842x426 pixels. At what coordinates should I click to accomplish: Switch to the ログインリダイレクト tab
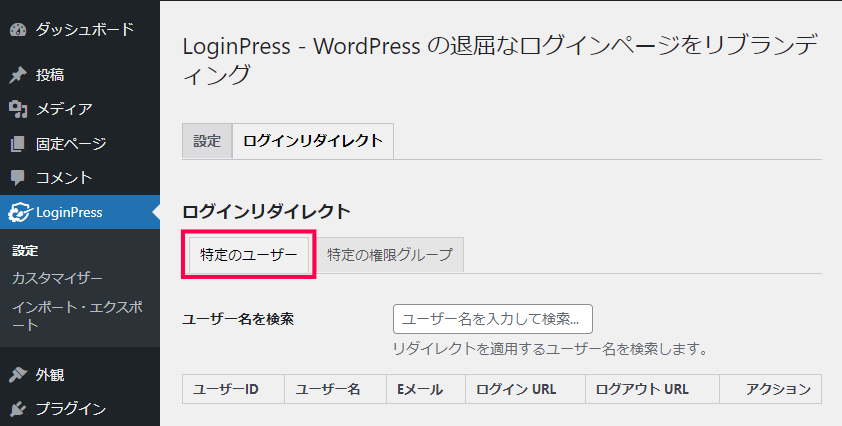tap(313, 141)
